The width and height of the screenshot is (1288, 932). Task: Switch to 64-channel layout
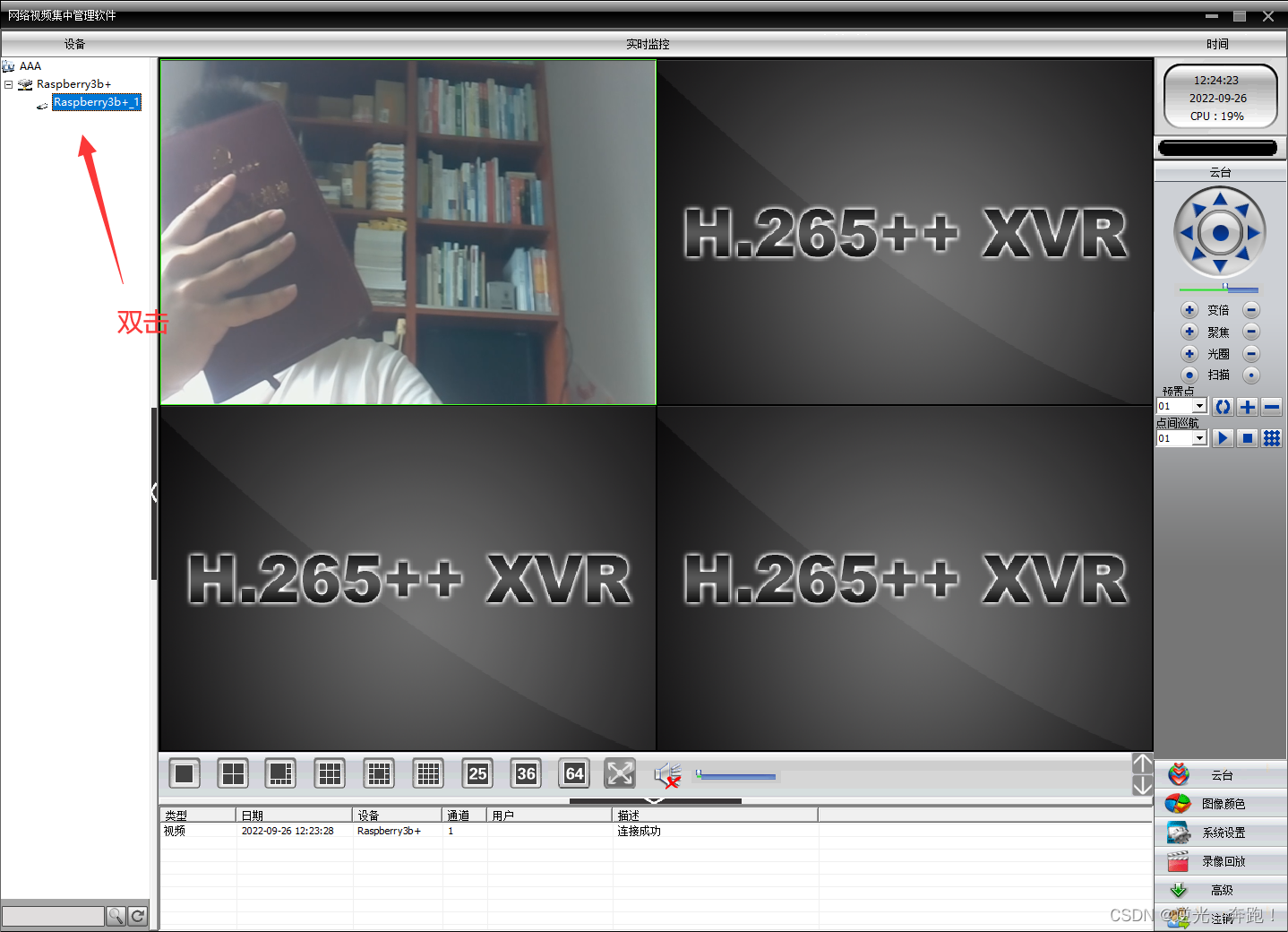574,773
